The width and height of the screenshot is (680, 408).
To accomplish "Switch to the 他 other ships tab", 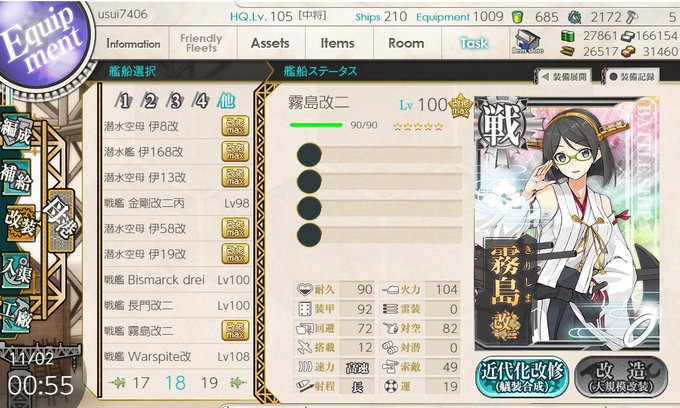I will 226,101.
